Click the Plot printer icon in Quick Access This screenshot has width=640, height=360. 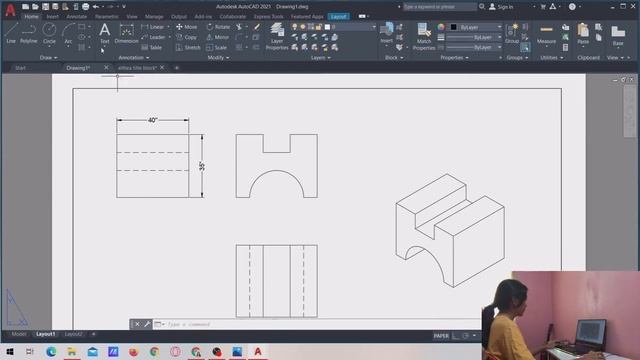pos(85,7)
